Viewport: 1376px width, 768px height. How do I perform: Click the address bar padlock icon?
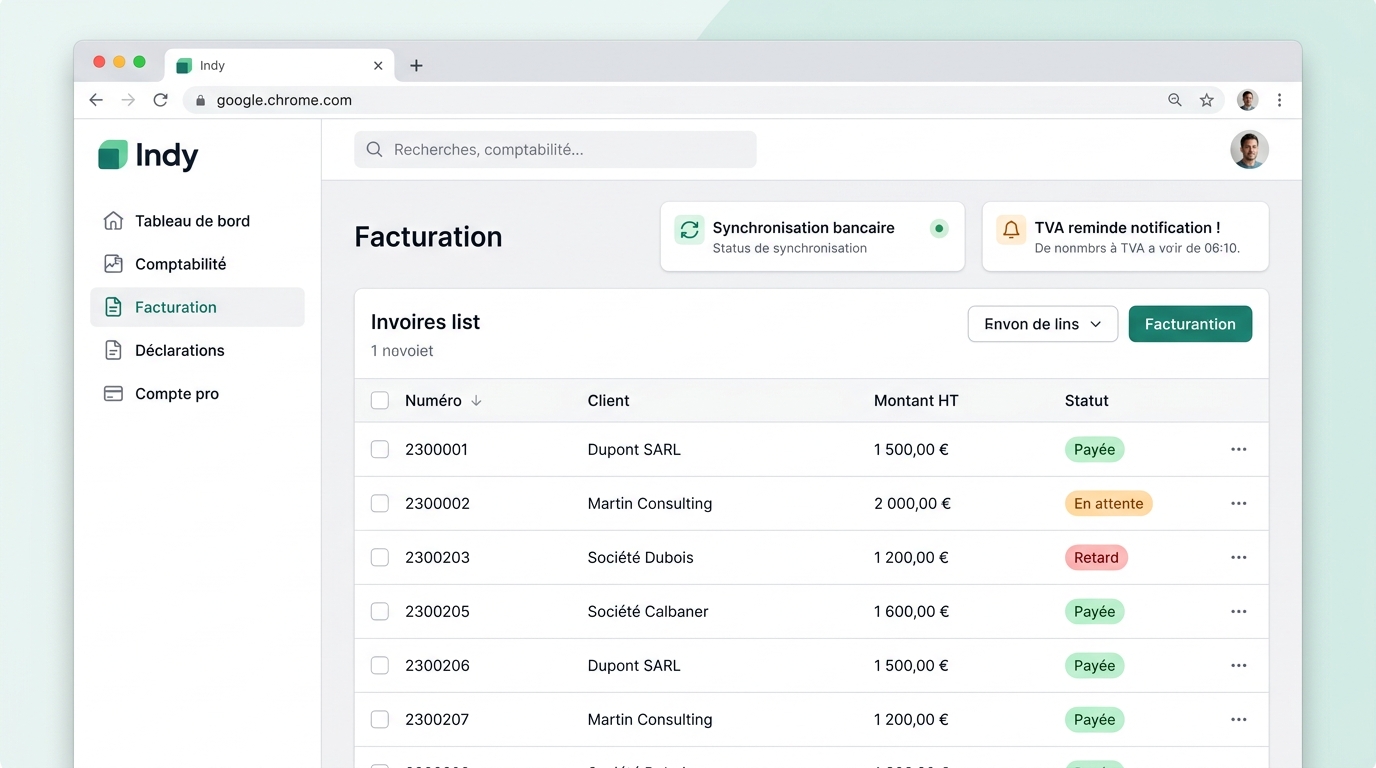200,101
